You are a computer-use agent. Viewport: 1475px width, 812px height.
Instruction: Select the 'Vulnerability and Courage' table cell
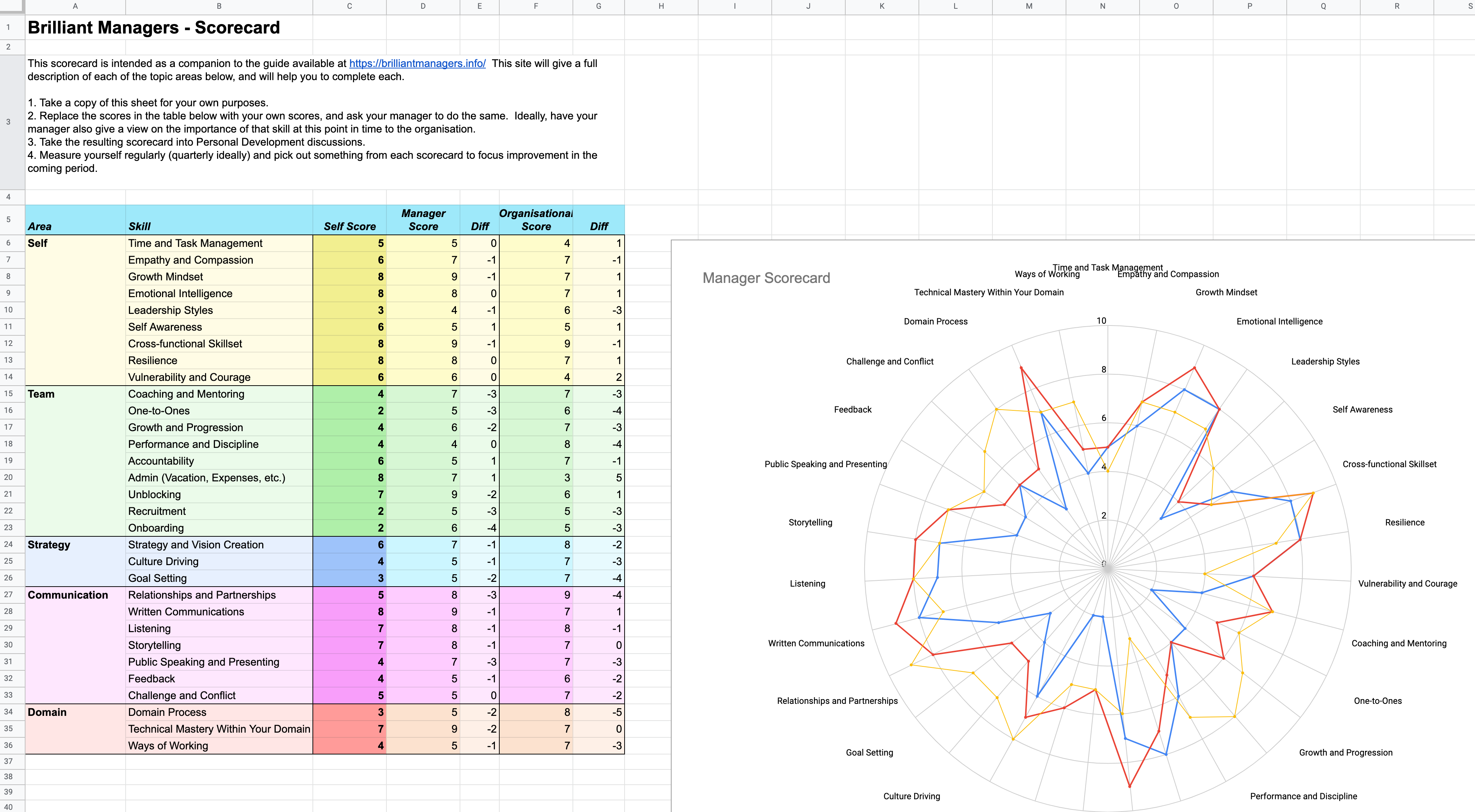[219, 377]
